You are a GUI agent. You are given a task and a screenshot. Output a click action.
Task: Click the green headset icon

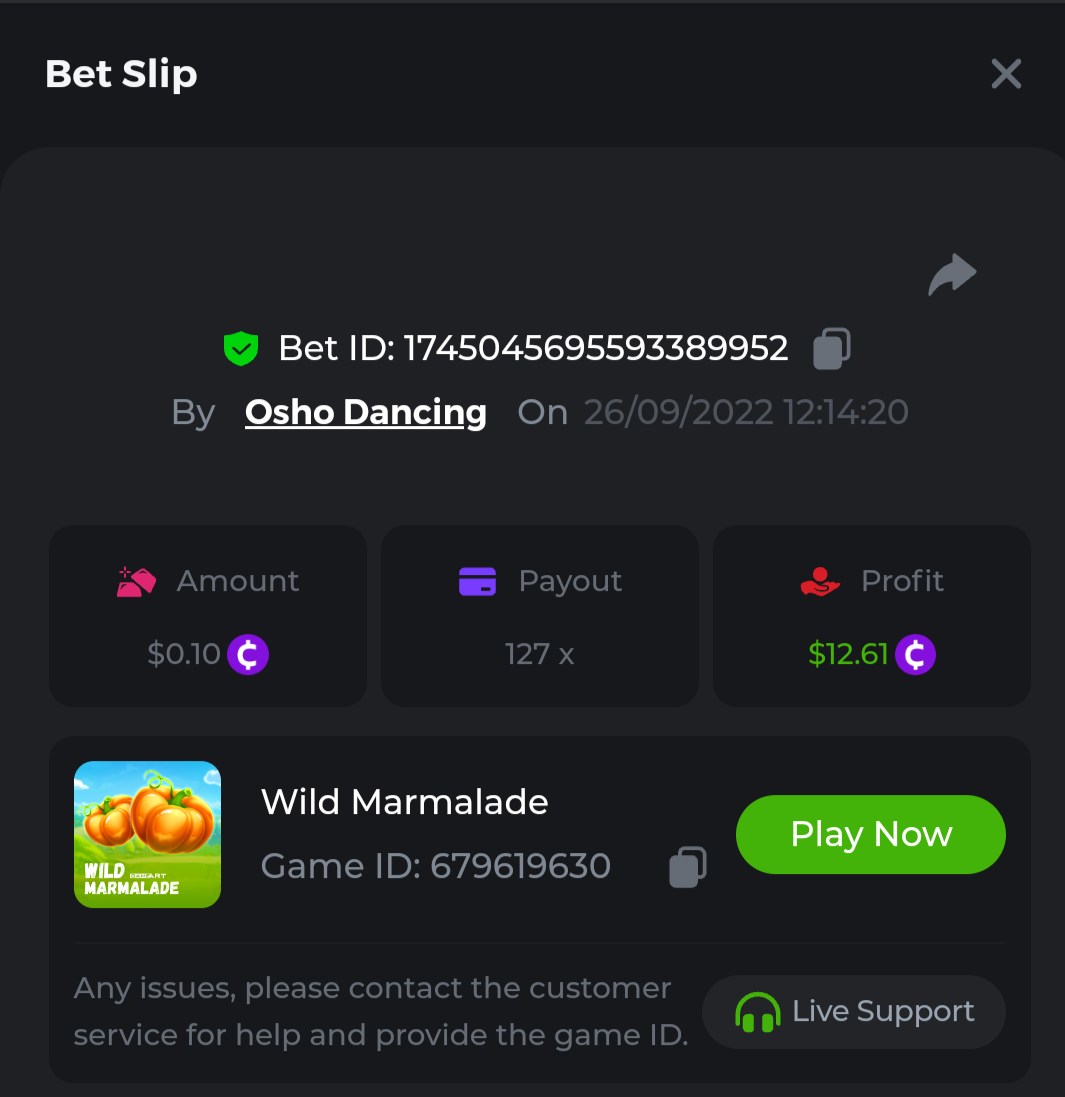click(757, 1012)
